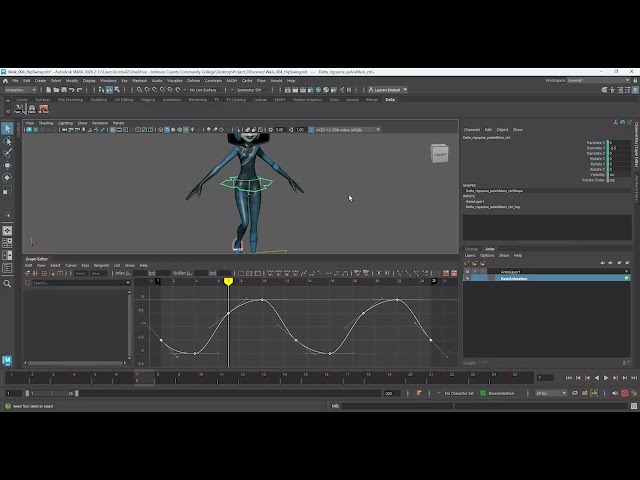The width and height of the screenshot is (640, 480).
Task: Toggle the color management icon in viewport
Action: point(311,130)
